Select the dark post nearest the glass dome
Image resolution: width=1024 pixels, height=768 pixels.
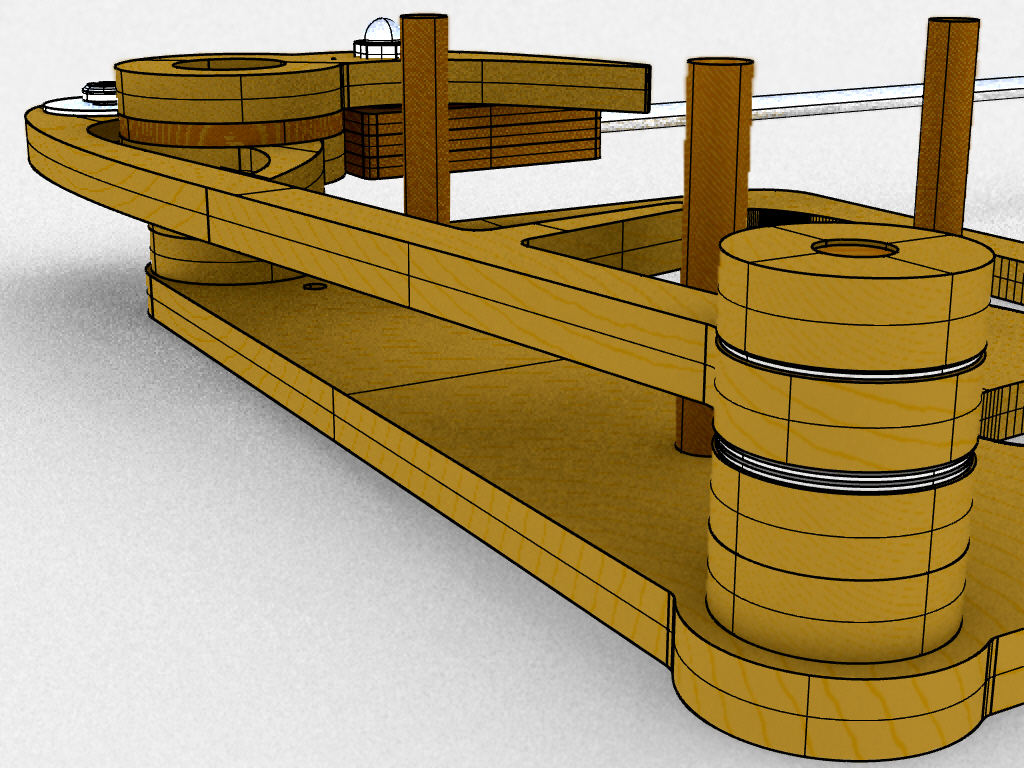point(426,118)
